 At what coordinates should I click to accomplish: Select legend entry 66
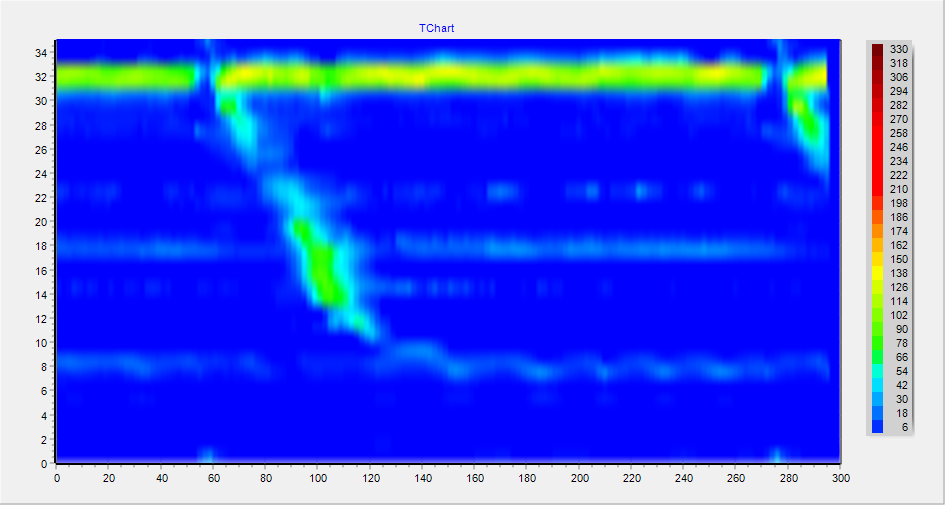pyautogui.click(x=902, y=357)
